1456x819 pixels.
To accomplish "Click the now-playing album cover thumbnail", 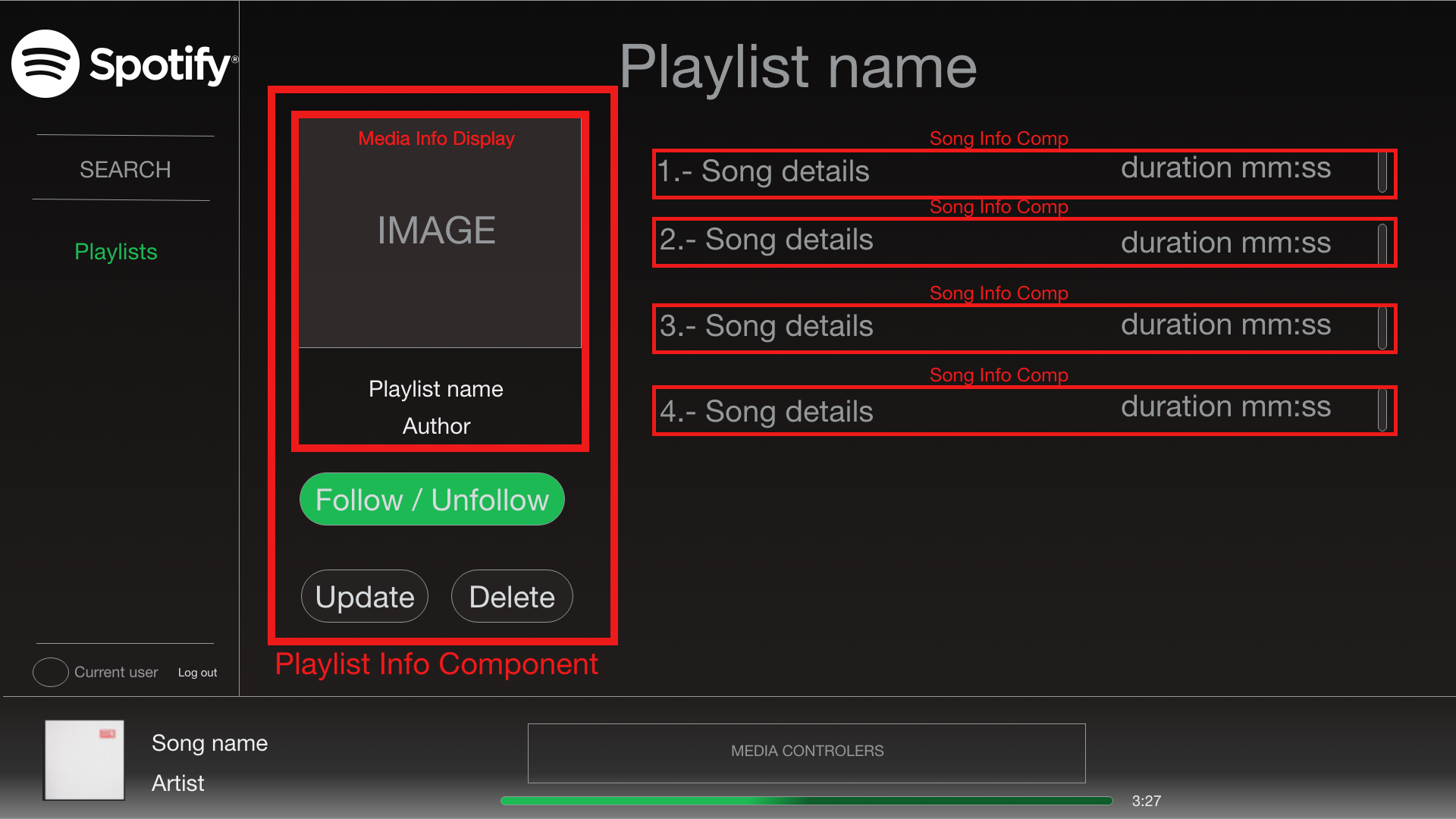I will coord(84,760).
